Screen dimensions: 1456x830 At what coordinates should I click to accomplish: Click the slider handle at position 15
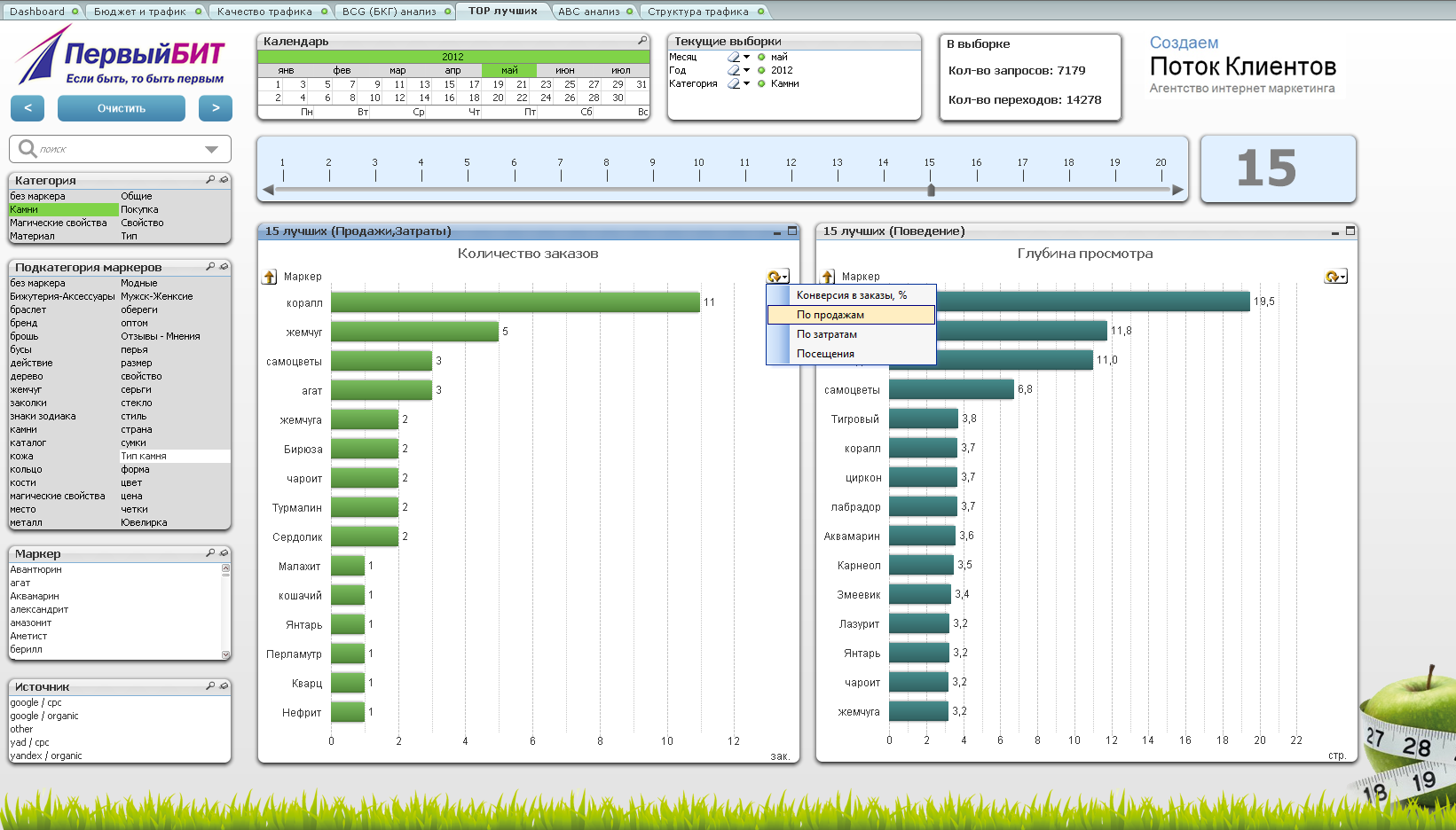(x=931, y=190)
